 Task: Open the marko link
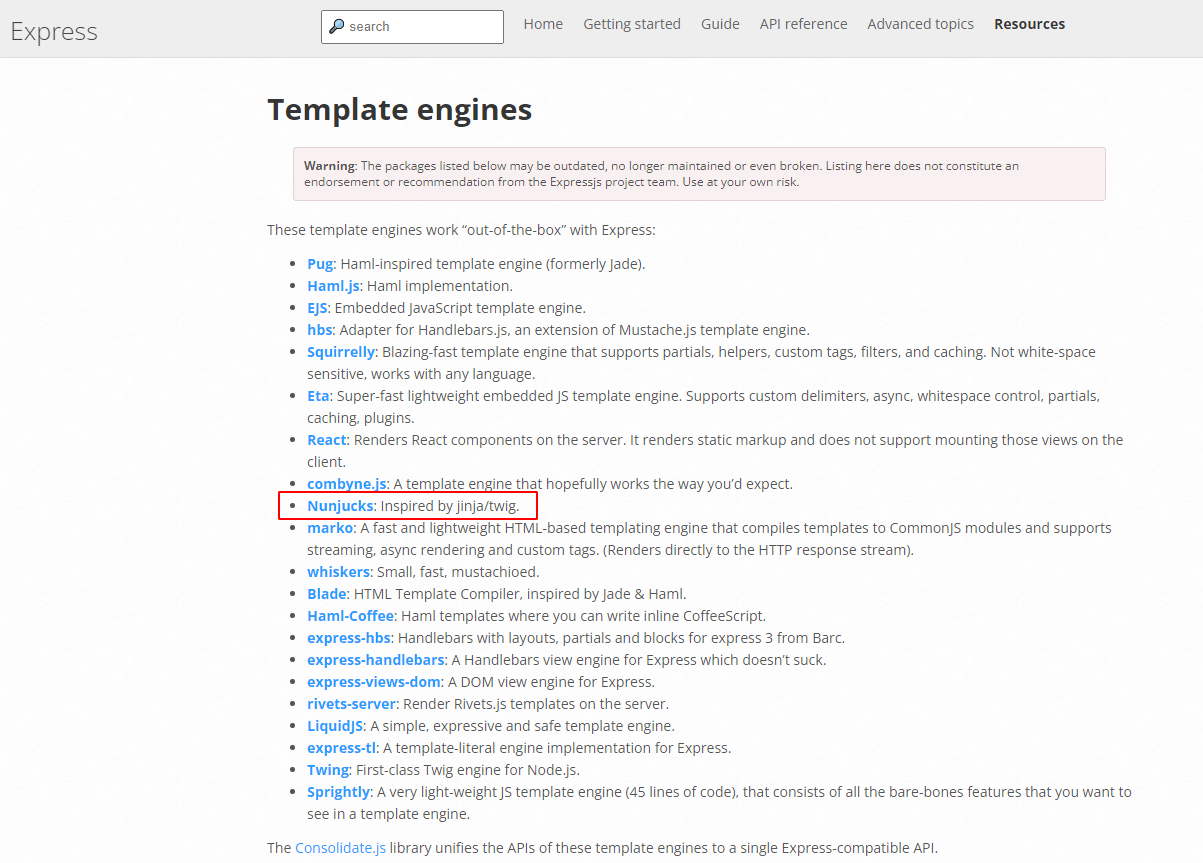click(330, 528)
